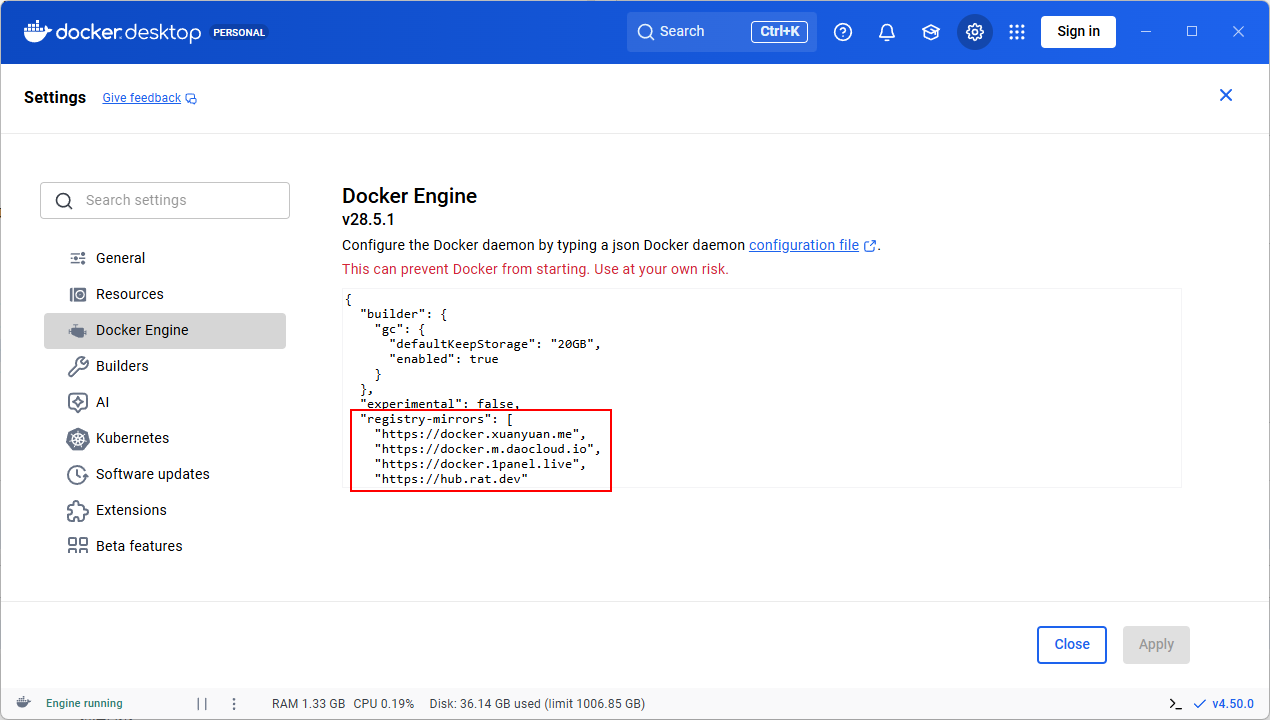Click the "builder" key line in JSON
The height and width of the screenshot is (720, 1270).
pos(403,314)
